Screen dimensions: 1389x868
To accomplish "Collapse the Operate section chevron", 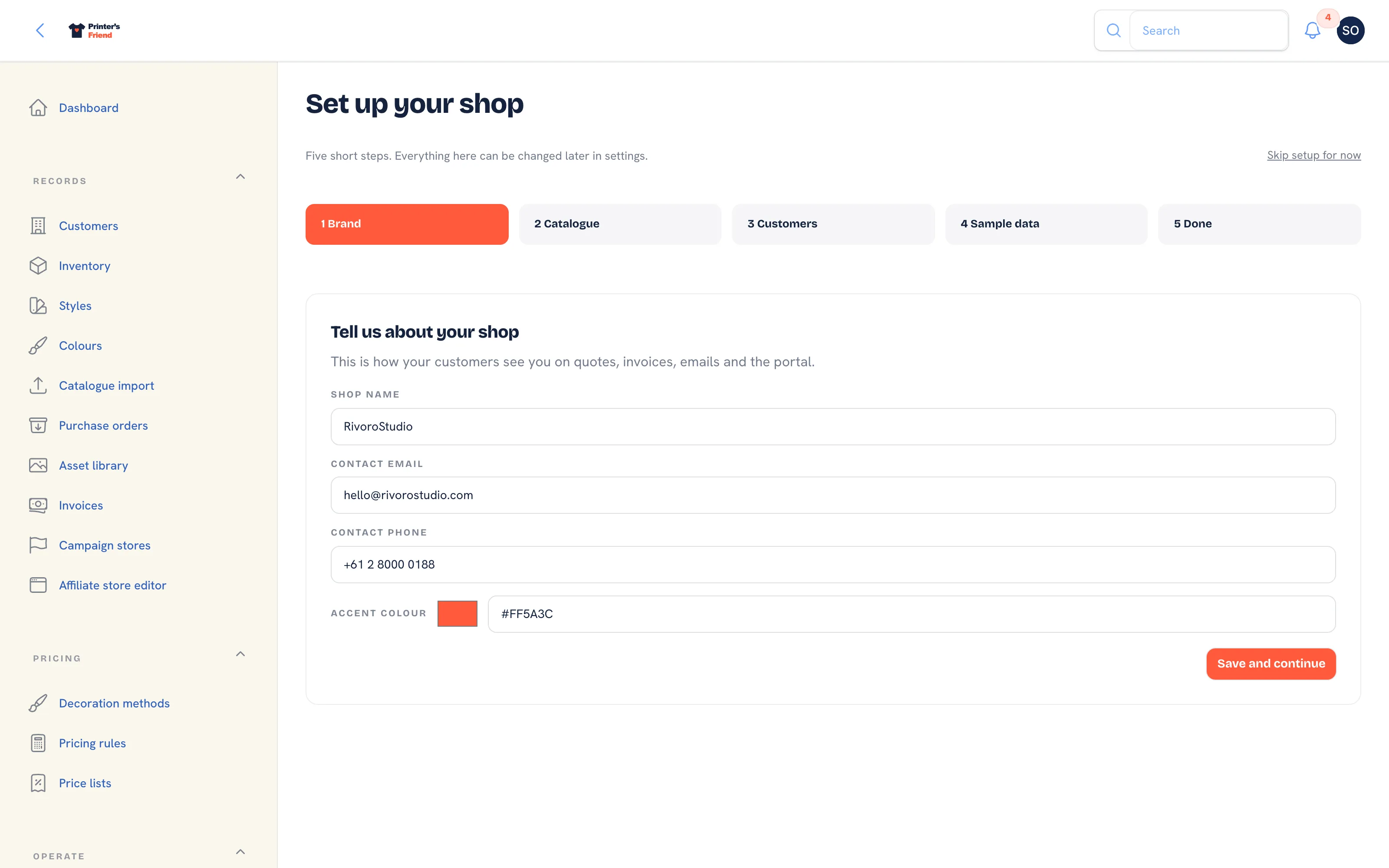I will pyautogui.click(x=240, y=852).
